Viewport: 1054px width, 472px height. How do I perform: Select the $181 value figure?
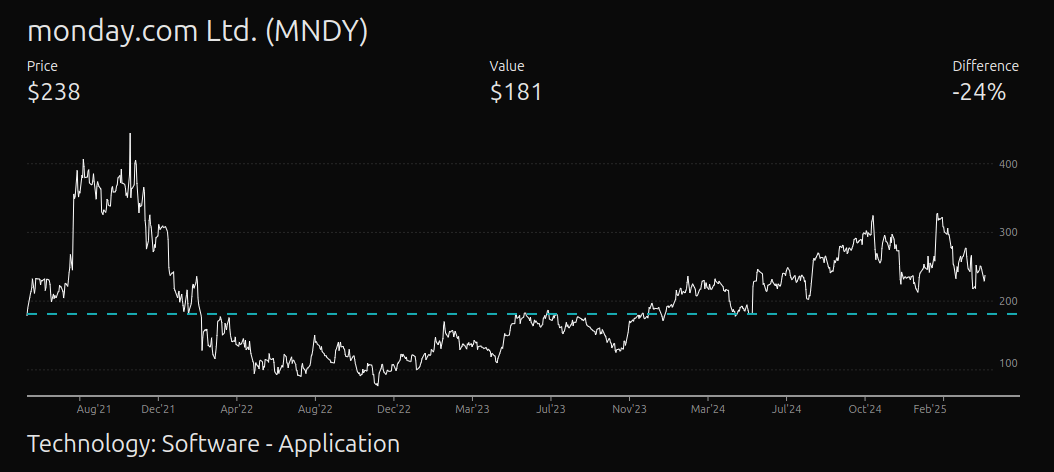tap(516, 92)
